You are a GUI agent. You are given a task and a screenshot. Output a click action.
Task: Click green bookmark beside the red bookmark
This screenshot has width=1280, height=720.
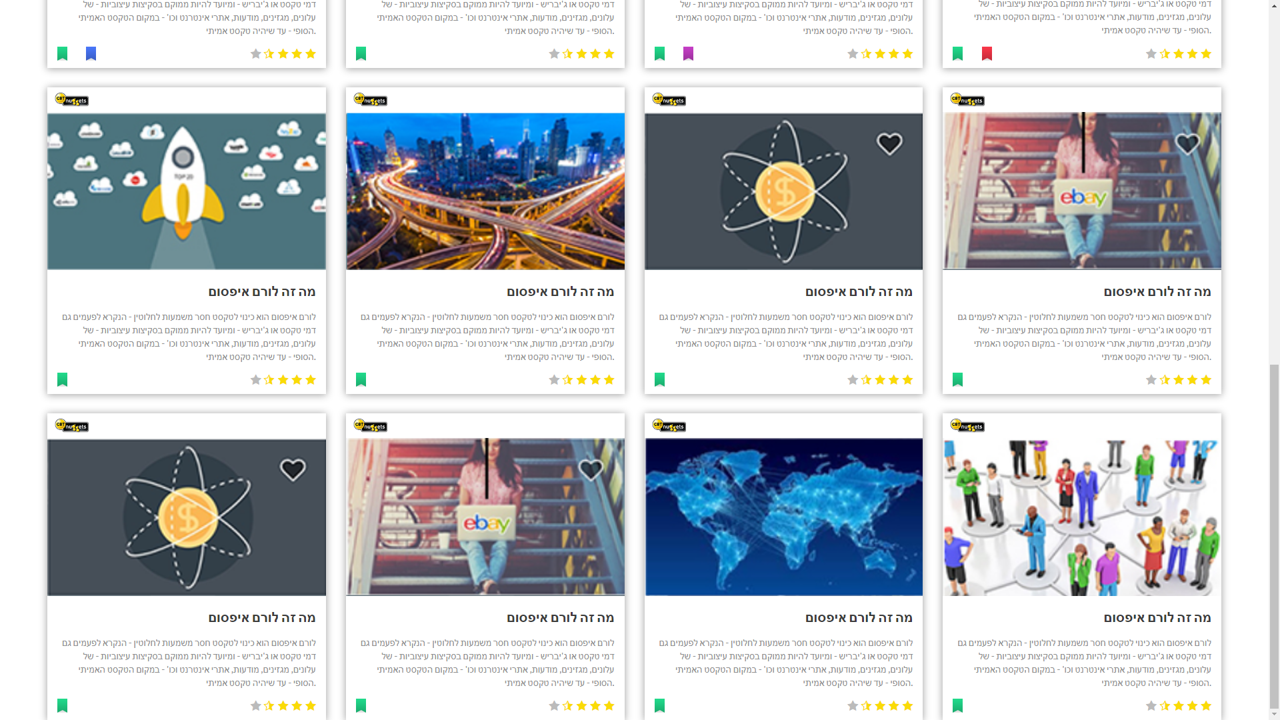[957, 54]
